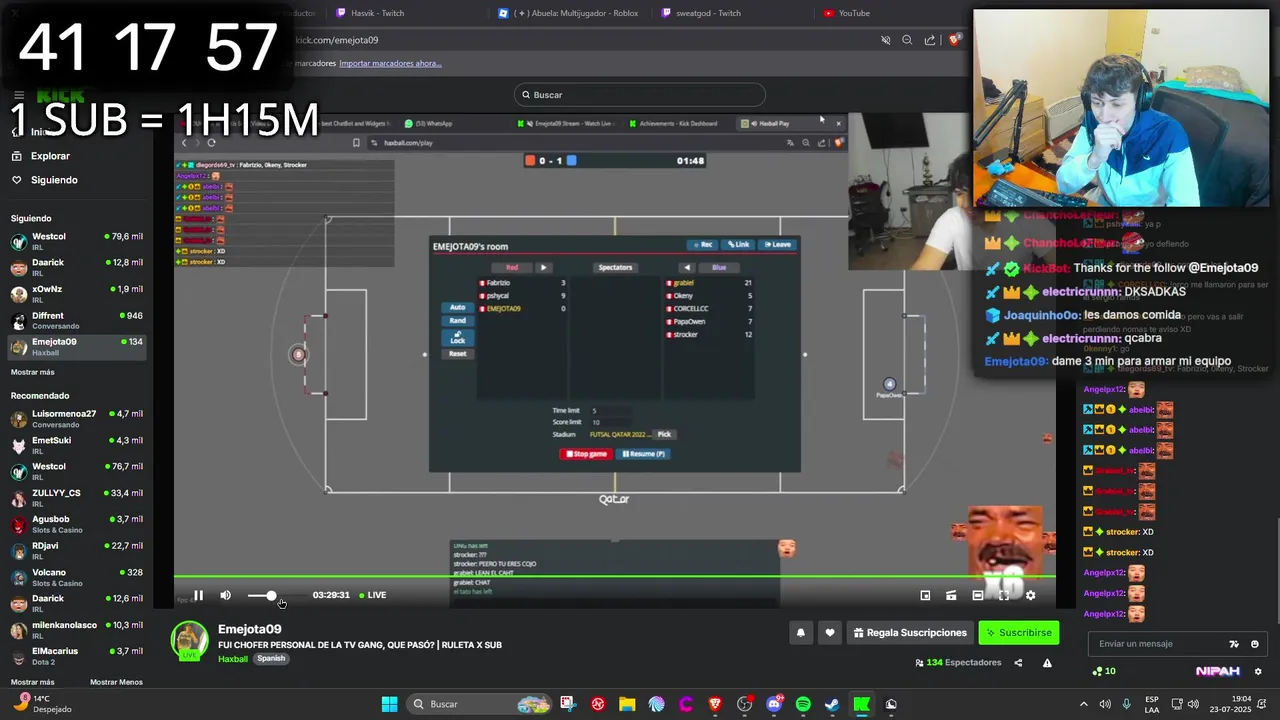Click the Spanish language tag

271,659
